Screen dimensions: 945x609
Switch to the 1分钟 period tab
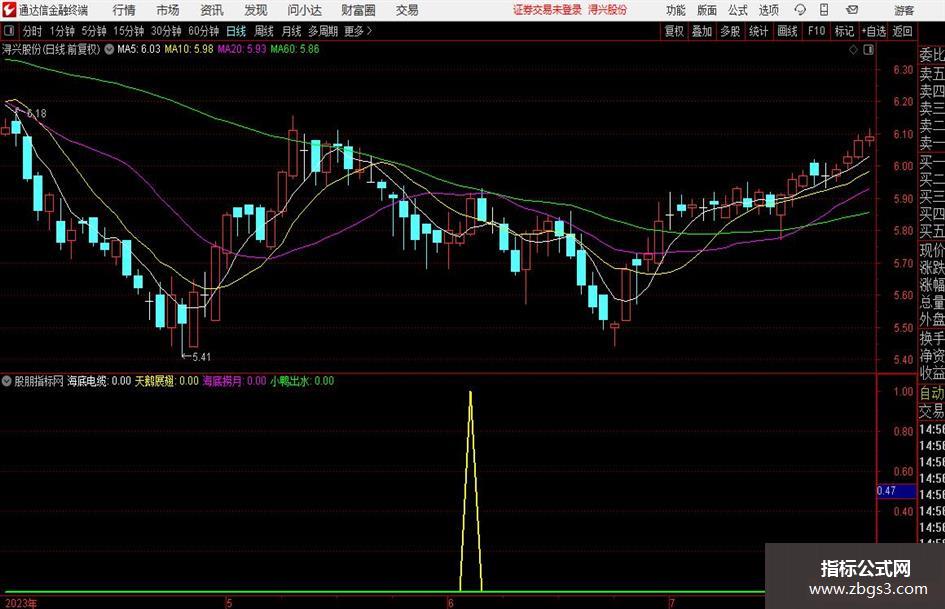point(62,31)
